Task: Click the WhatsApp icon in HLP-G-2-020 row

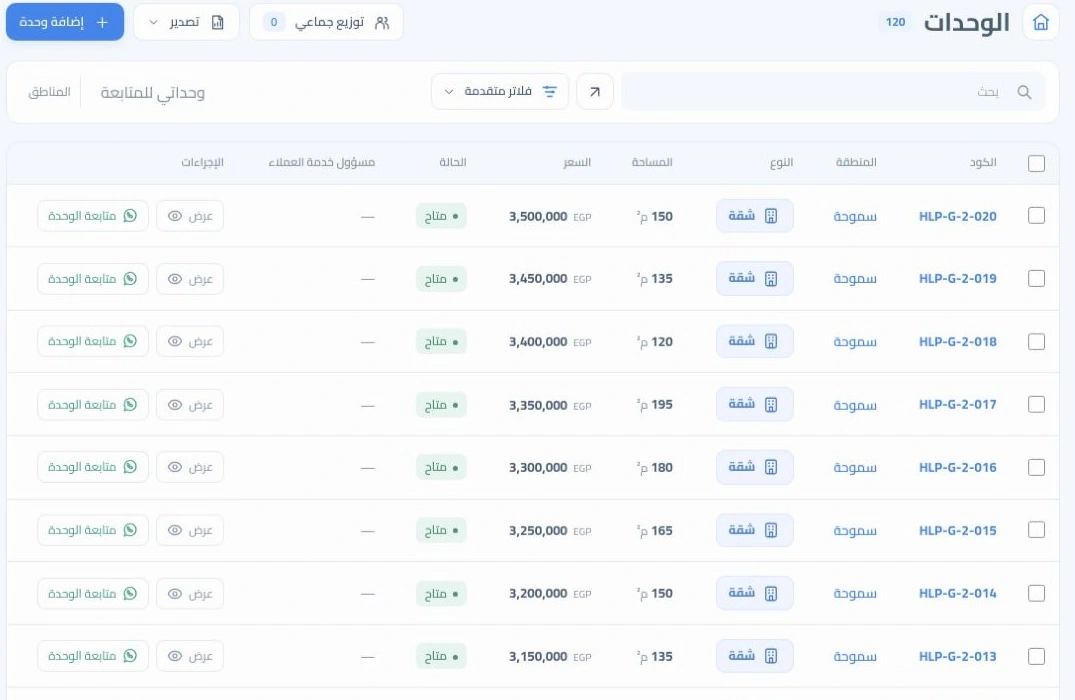Action: pyautogui.click(x=130, y=215)
